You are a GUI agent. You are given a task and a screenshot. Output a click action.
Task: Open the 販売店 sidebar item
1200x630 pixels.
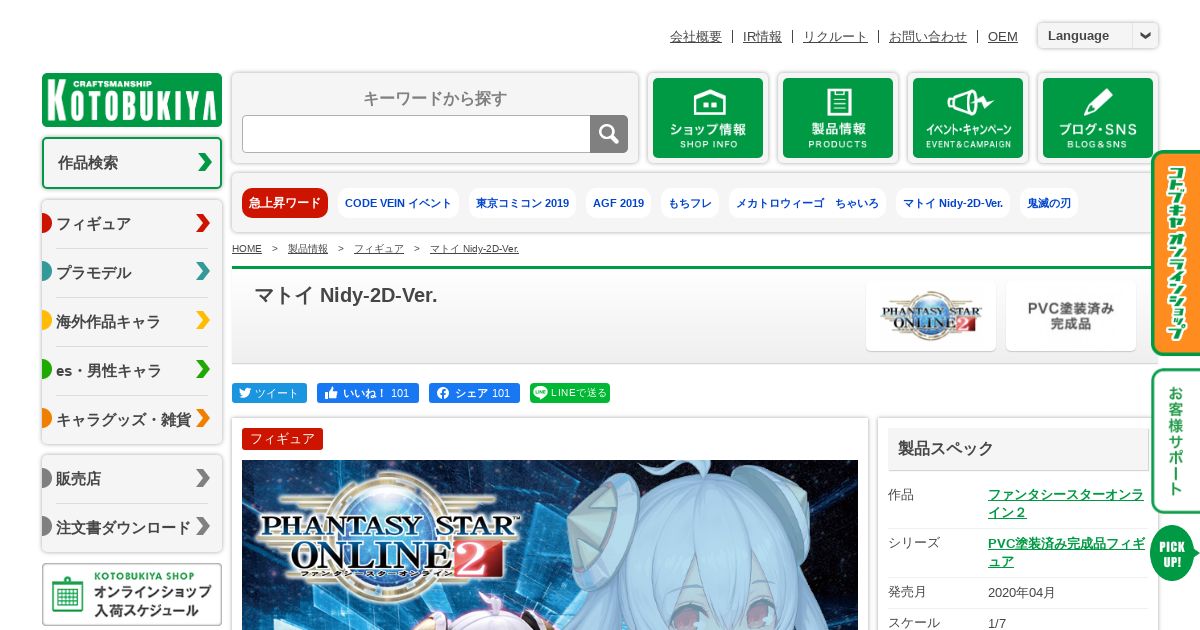tap(132, 478)
